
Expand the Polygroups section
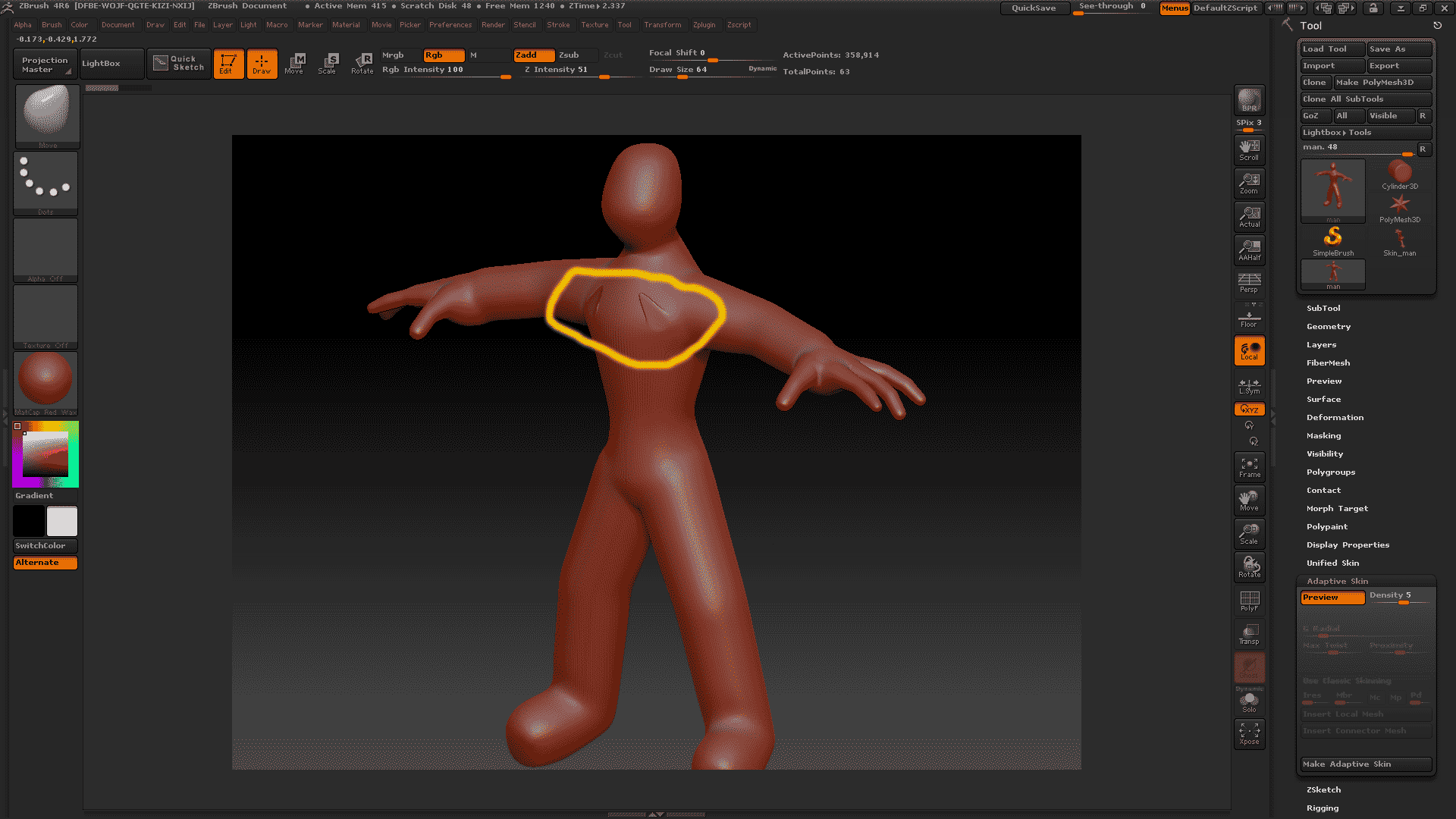coord(1331,472)
